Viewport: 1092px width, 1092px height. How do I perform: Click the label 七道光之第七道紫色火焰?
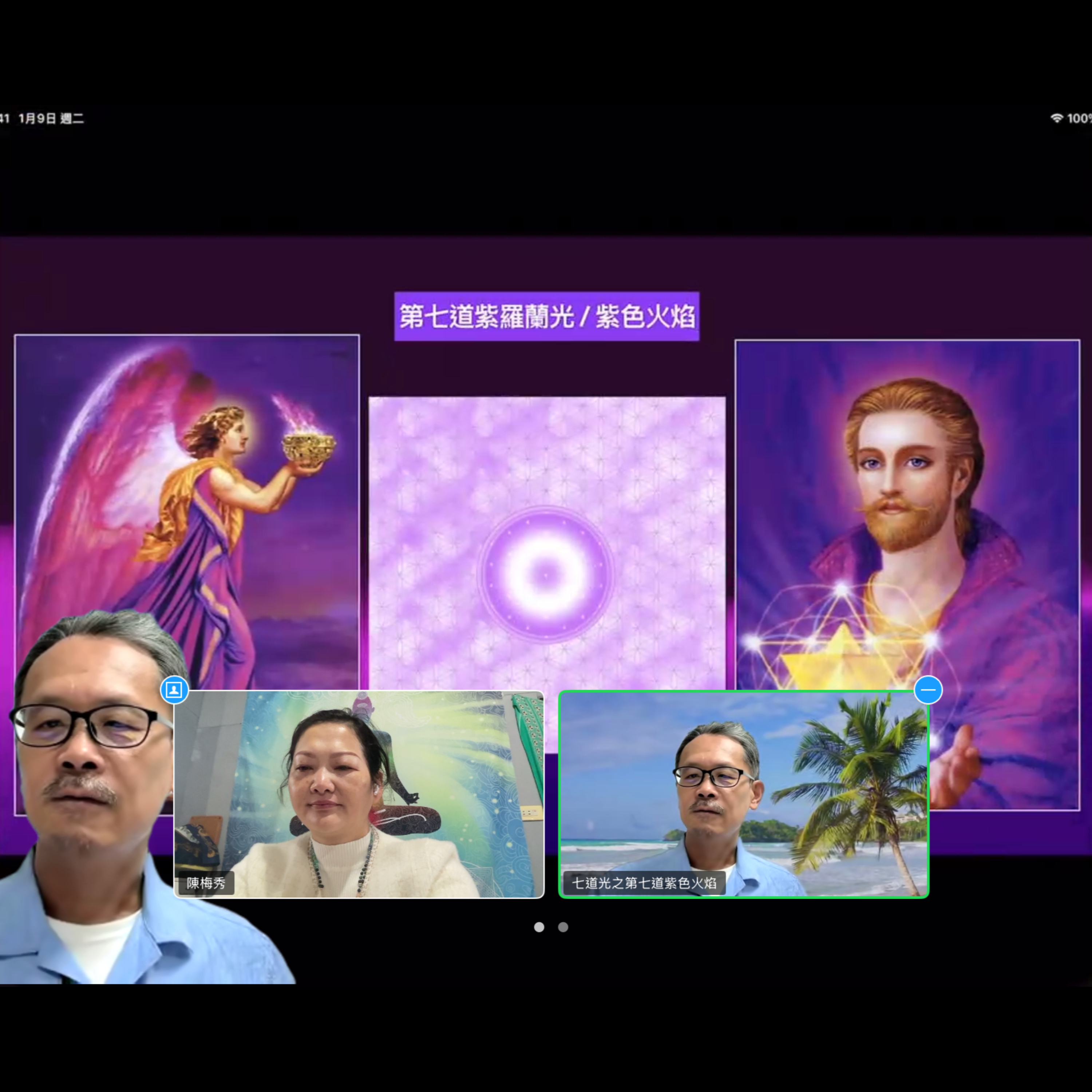pos(644,883)
